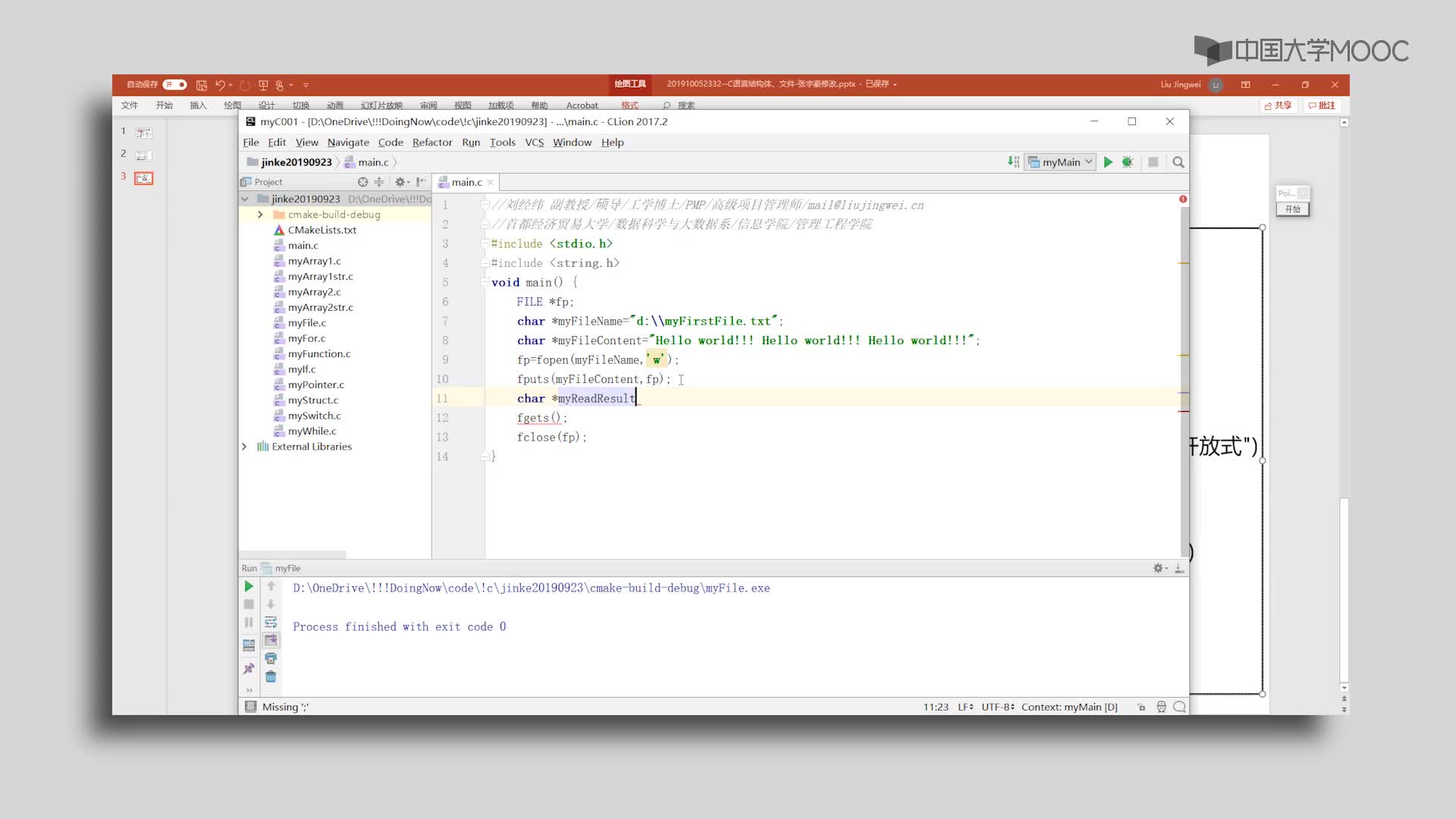Select slide 2 thumbnail in PowerPoint
Viewport: 1456px width, 819px height.
pos(143,155)
